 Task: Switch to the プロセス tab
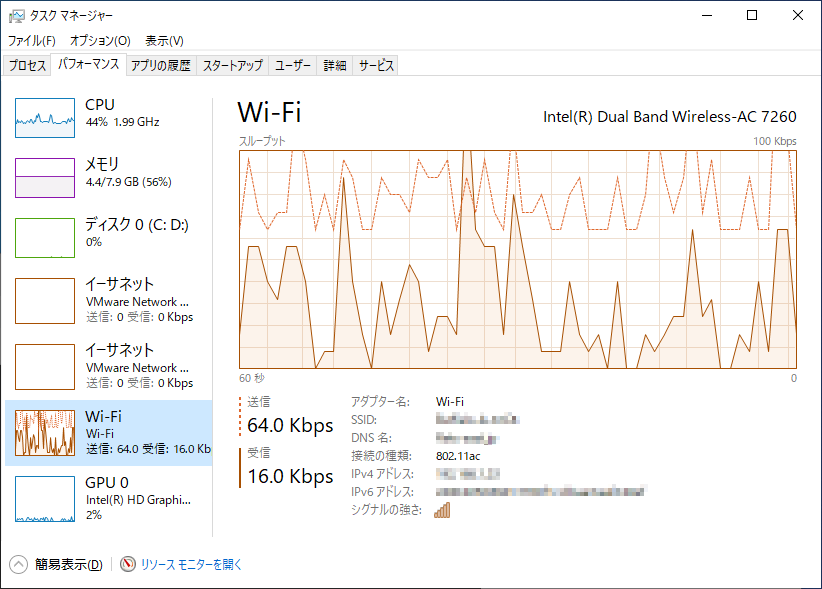[27, 66]
